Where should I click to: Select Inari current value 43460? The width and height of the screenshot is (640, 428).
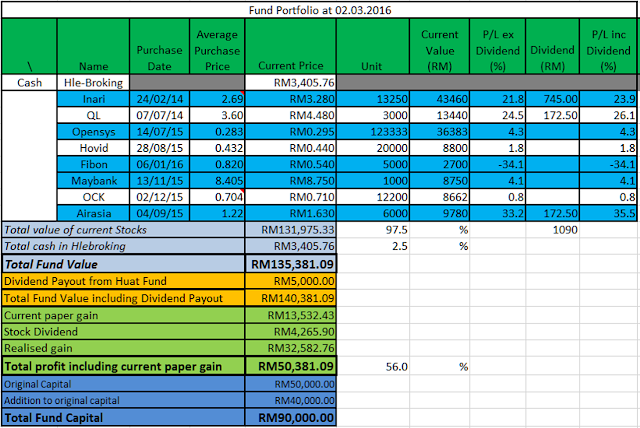440,99
